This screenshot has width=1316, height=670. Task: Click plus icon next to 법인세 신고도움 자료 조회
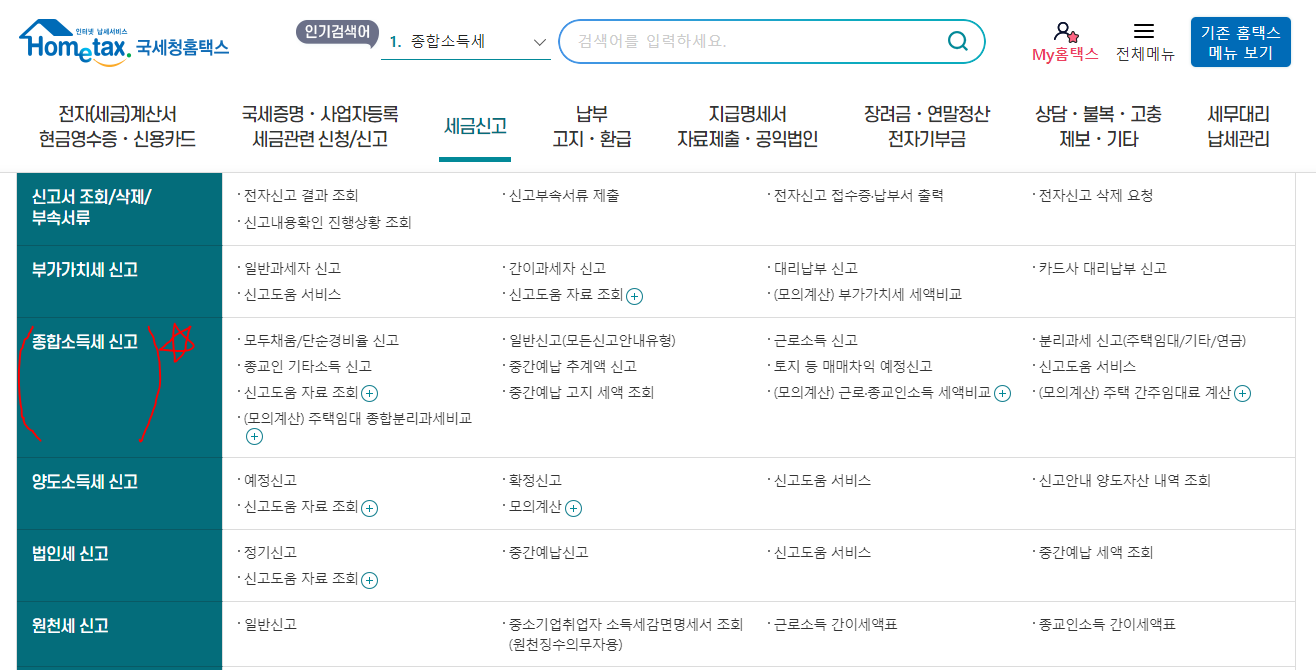coord(369,580)
